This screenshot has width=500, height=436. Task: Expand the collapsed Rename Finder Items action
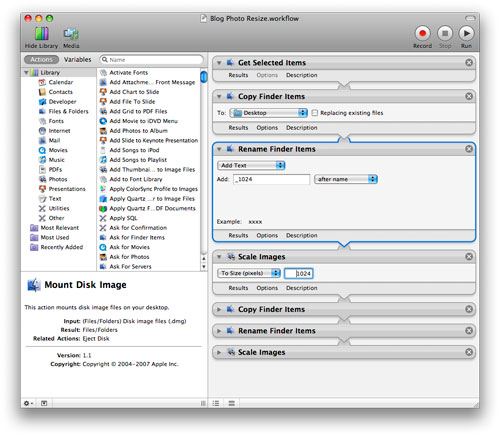[219, 331]
